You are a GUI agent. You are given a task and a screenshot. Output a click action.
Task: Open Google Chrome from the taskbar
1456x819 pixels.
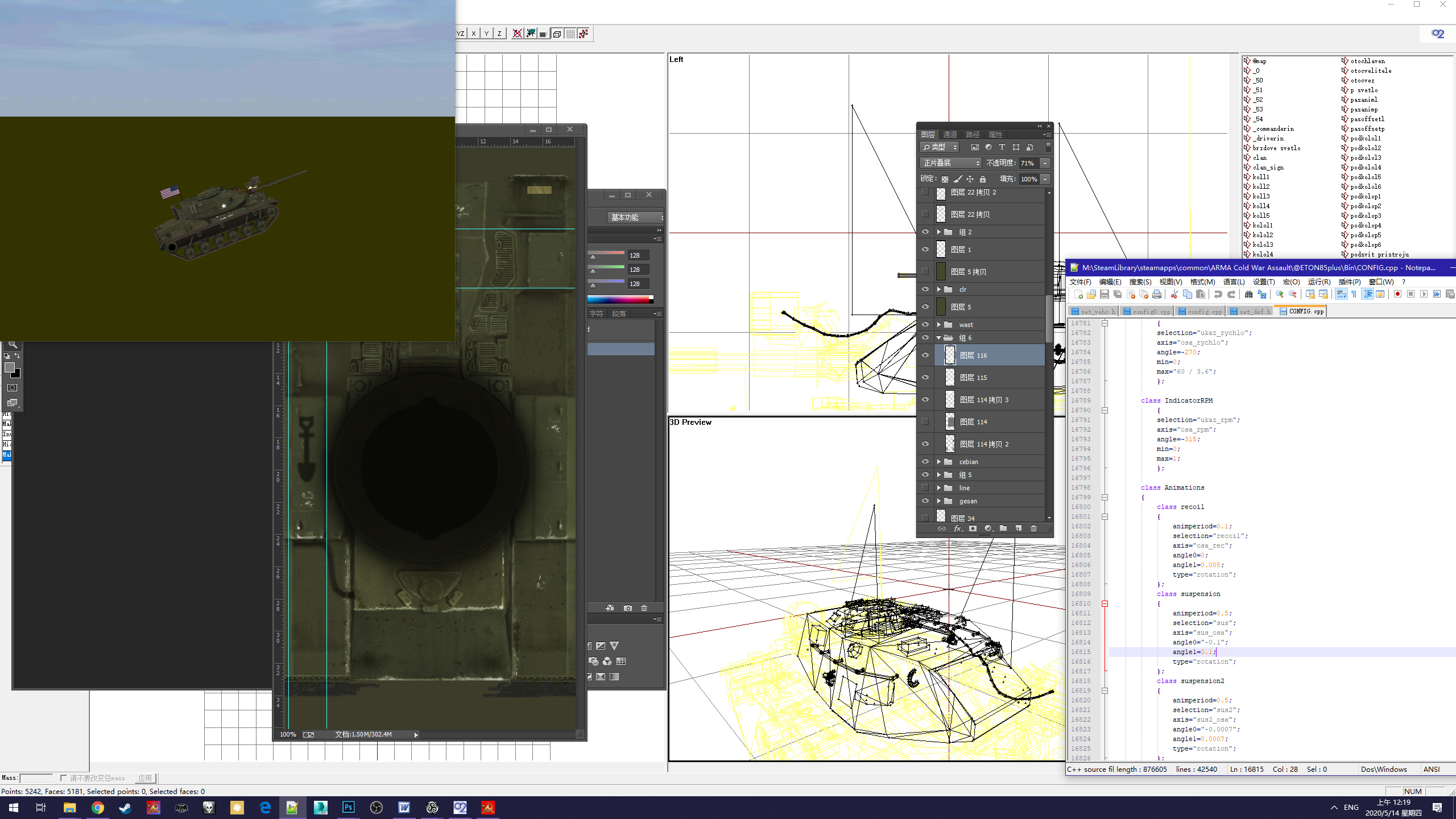pyautogui.click(x=97, y=807)
